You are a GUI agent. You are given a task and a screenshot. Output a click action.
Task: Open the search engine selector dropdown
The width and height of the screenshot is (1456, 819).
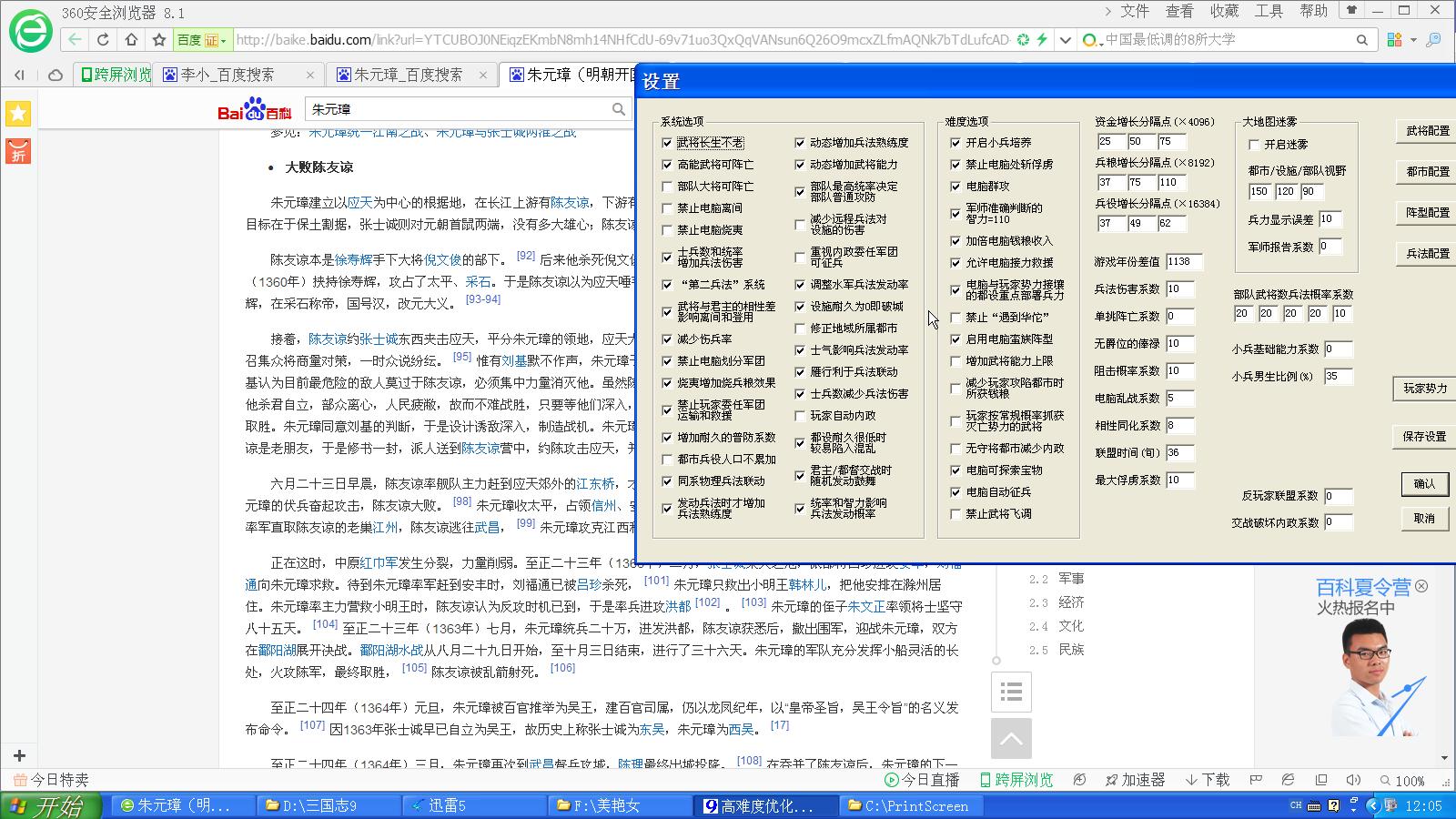(1093, 41)
